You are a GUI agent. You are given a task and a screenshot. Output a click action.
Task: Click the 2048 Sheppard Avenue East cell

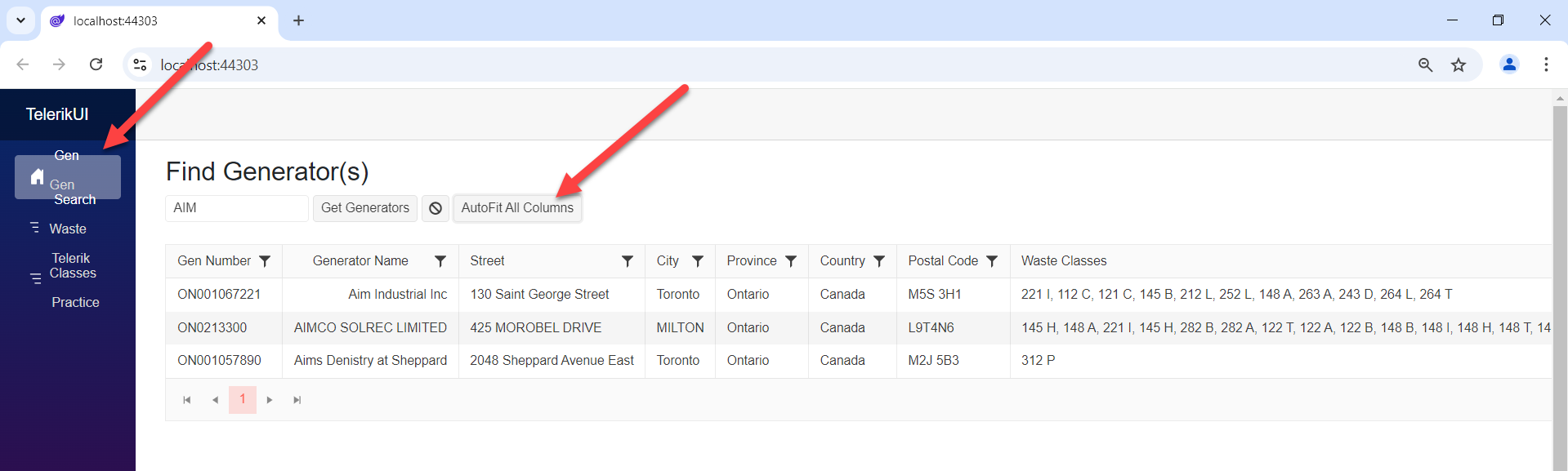click(x=552, y=361)
